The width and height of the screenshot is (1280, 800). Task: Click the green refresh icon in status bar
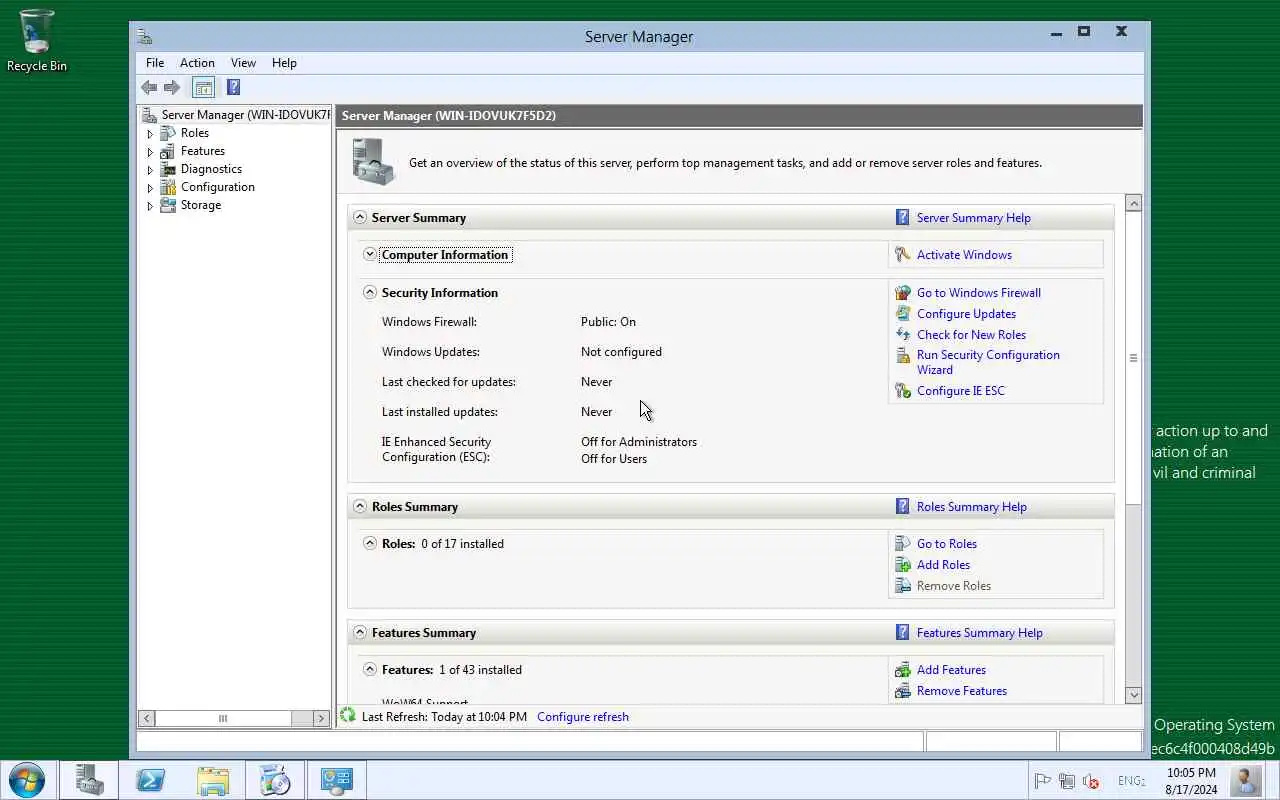coord(348,716)
